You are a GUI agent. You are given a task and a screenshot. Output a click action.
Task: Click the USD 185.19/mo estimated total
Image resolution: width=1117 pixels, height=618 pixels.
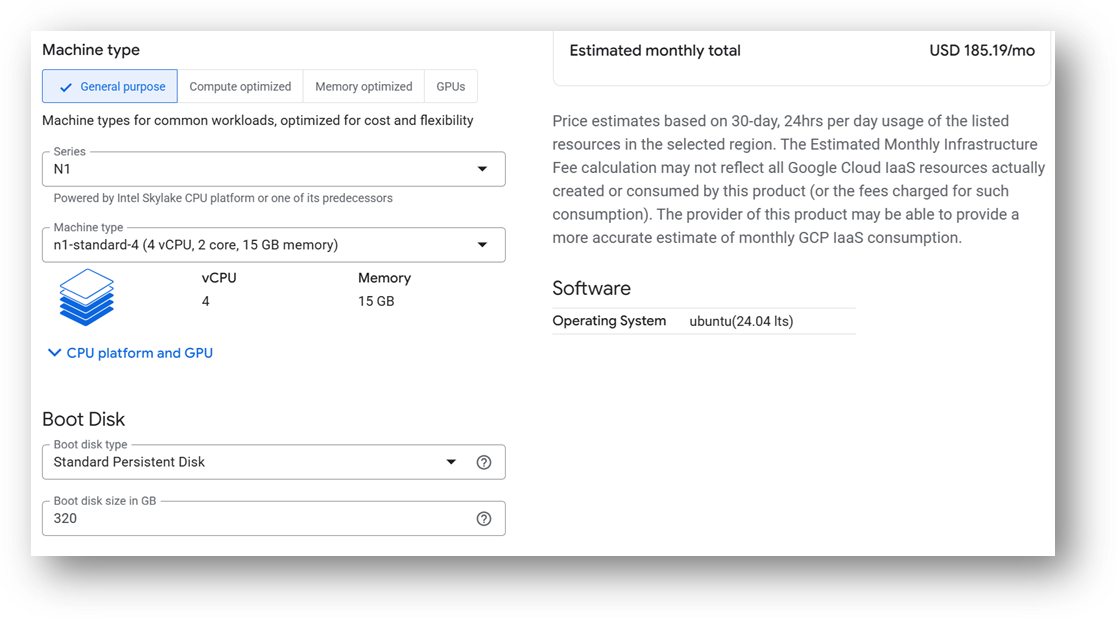click(981, 51)
